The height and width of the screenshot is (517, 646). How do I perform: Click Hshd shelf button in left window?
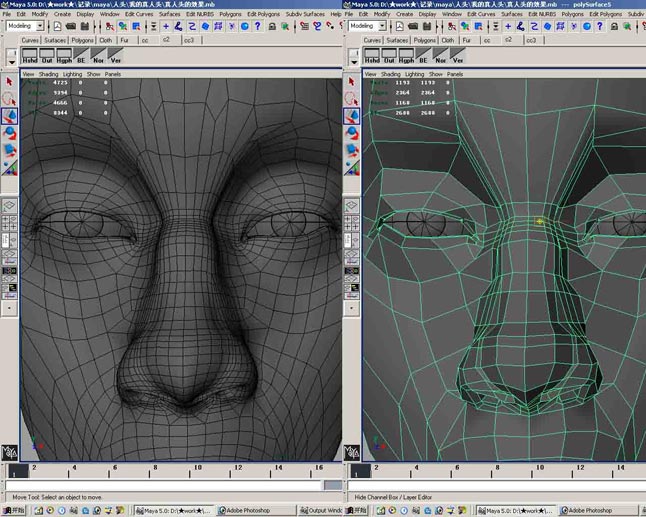(x=30, y=56)
